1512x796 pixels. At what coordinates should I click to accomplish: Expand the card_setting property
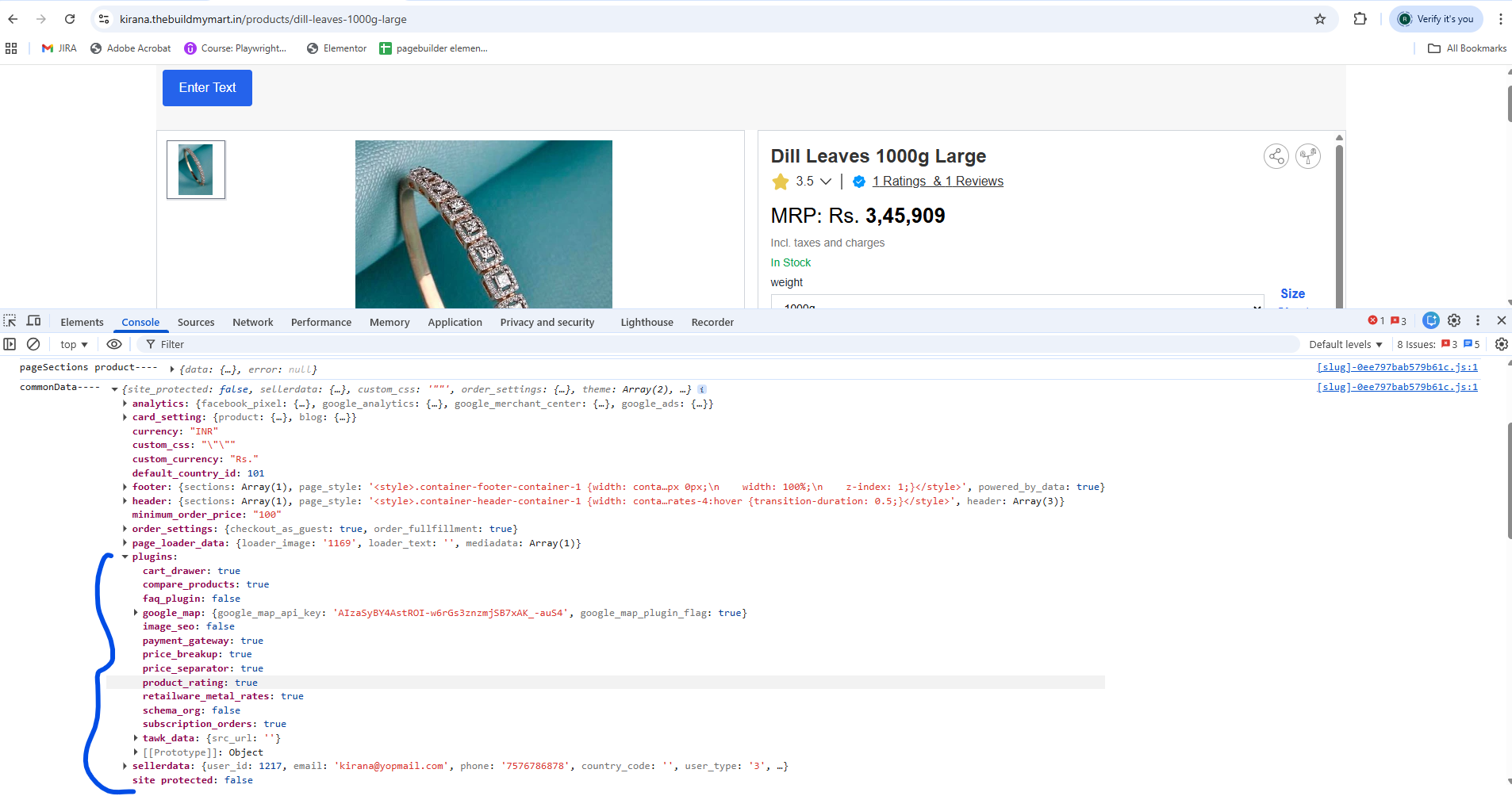pos(125,417)
